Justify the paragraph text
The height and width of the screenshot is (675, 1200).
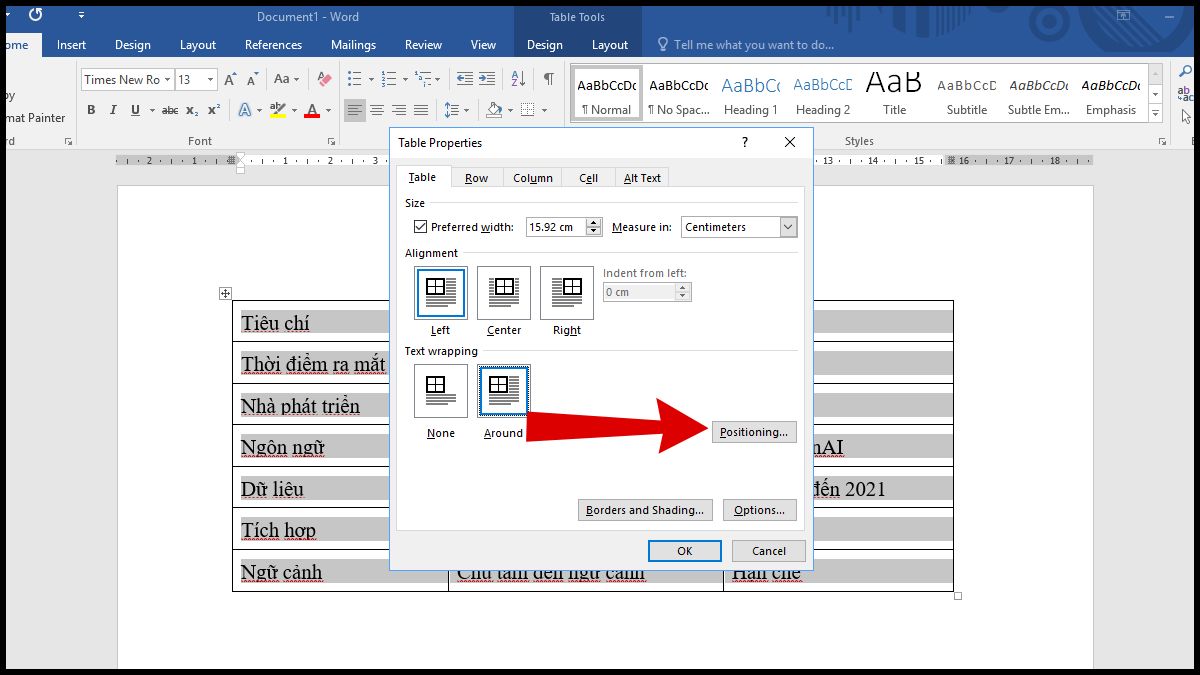421,110
